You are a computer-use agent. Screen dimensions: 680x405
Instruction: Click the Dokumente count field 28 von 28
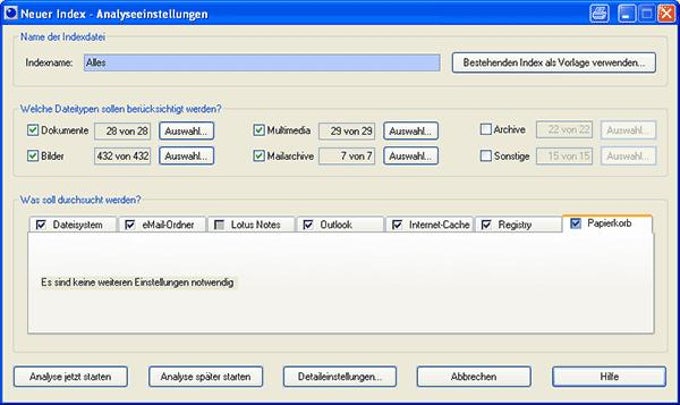(x=122, y=131)
